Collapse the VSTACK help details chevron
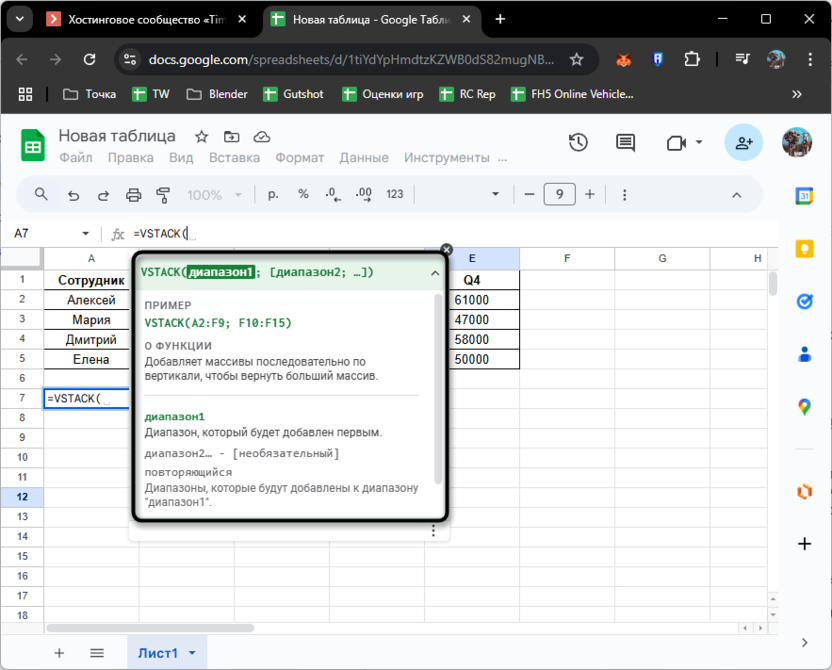The image size is (832, 670). [435, 272]
